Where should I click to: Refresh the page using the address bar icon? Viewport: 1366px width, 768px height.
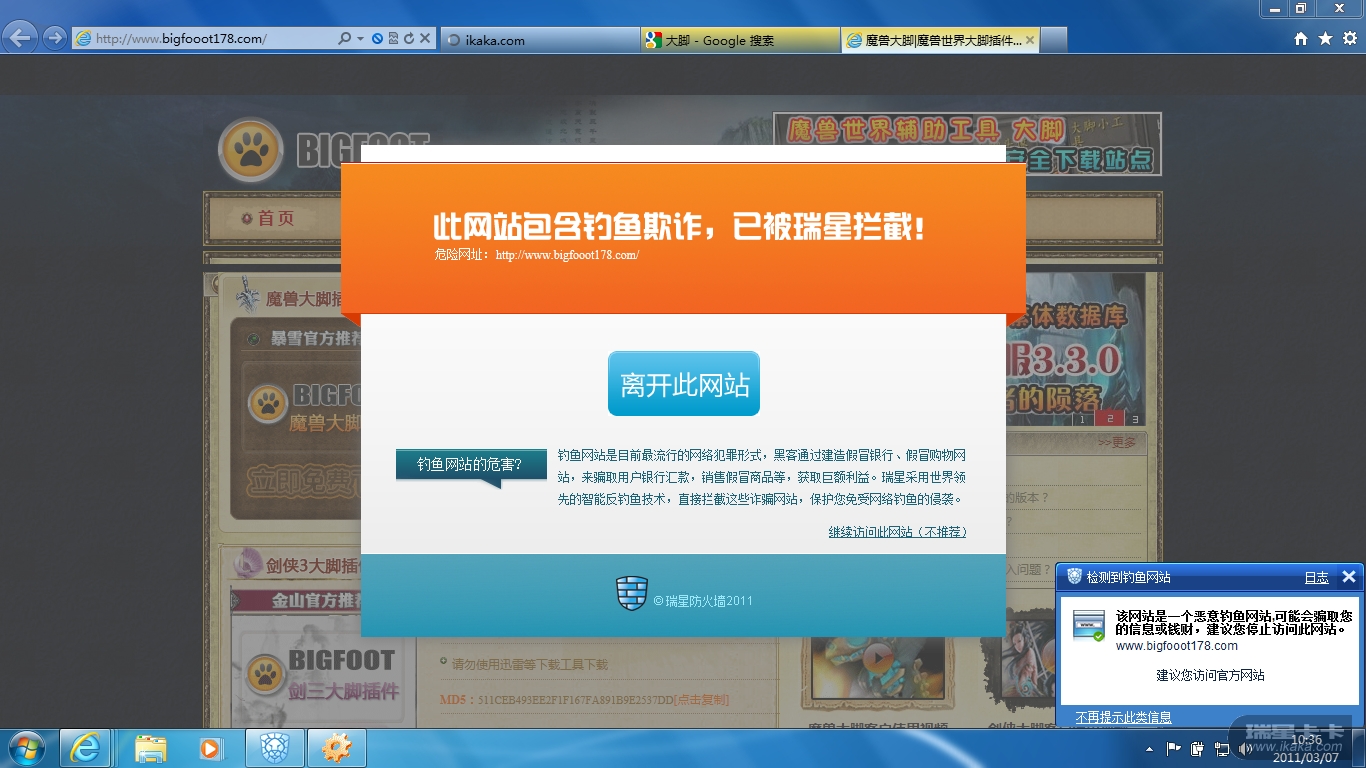tap(408, 39)
